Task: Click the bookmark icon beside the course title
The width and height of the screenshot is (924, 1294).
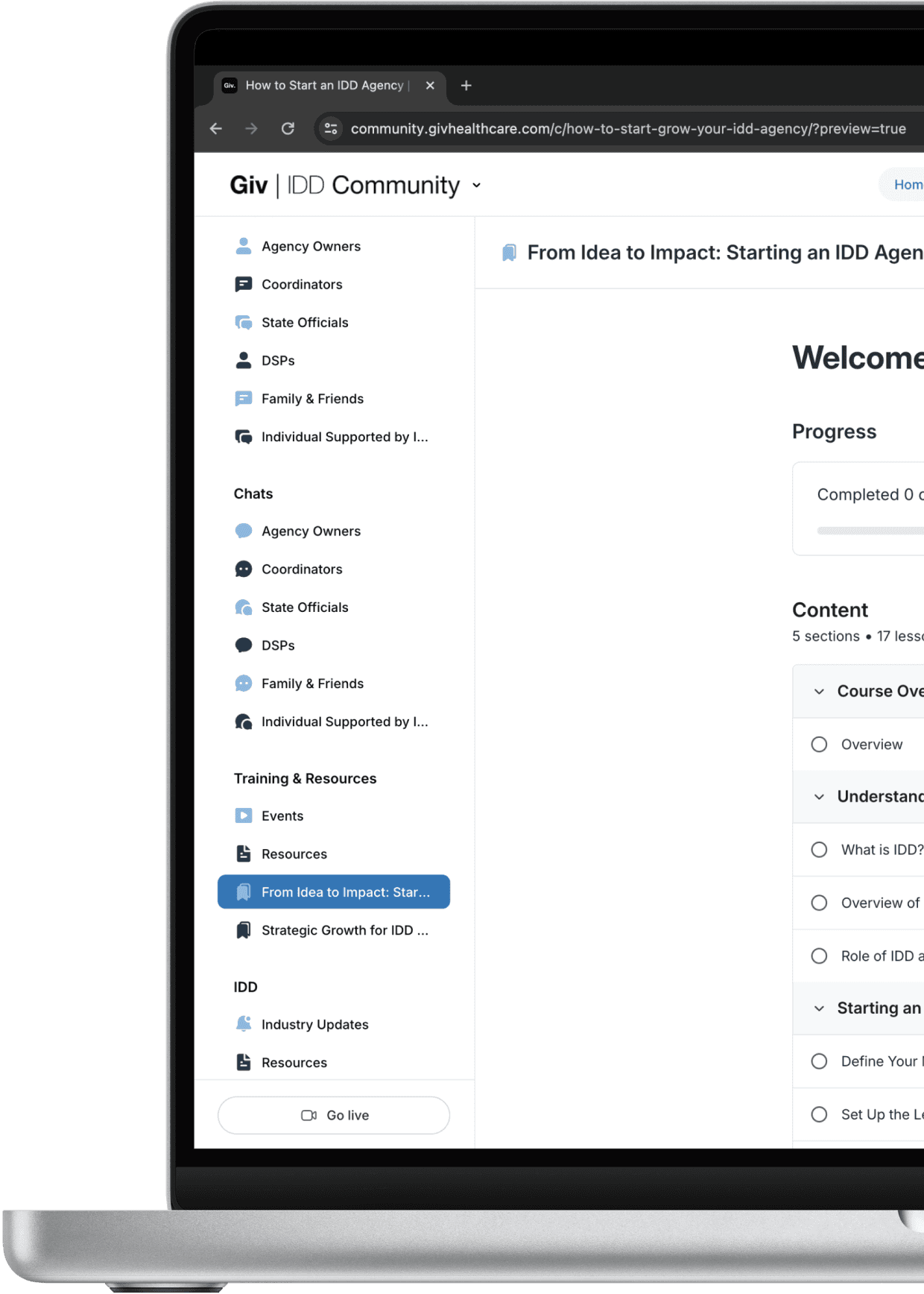Action: [509, 253]
